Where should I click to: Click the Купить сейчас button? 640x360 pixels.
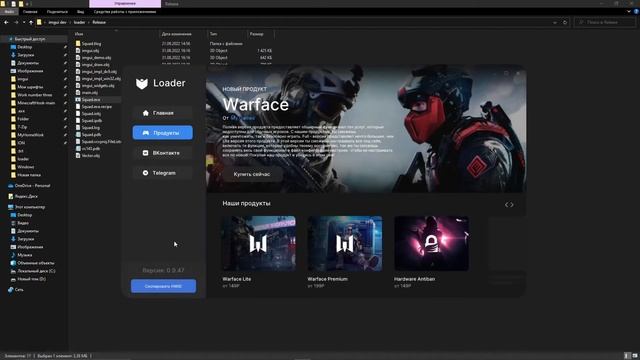tap(252, 174)
